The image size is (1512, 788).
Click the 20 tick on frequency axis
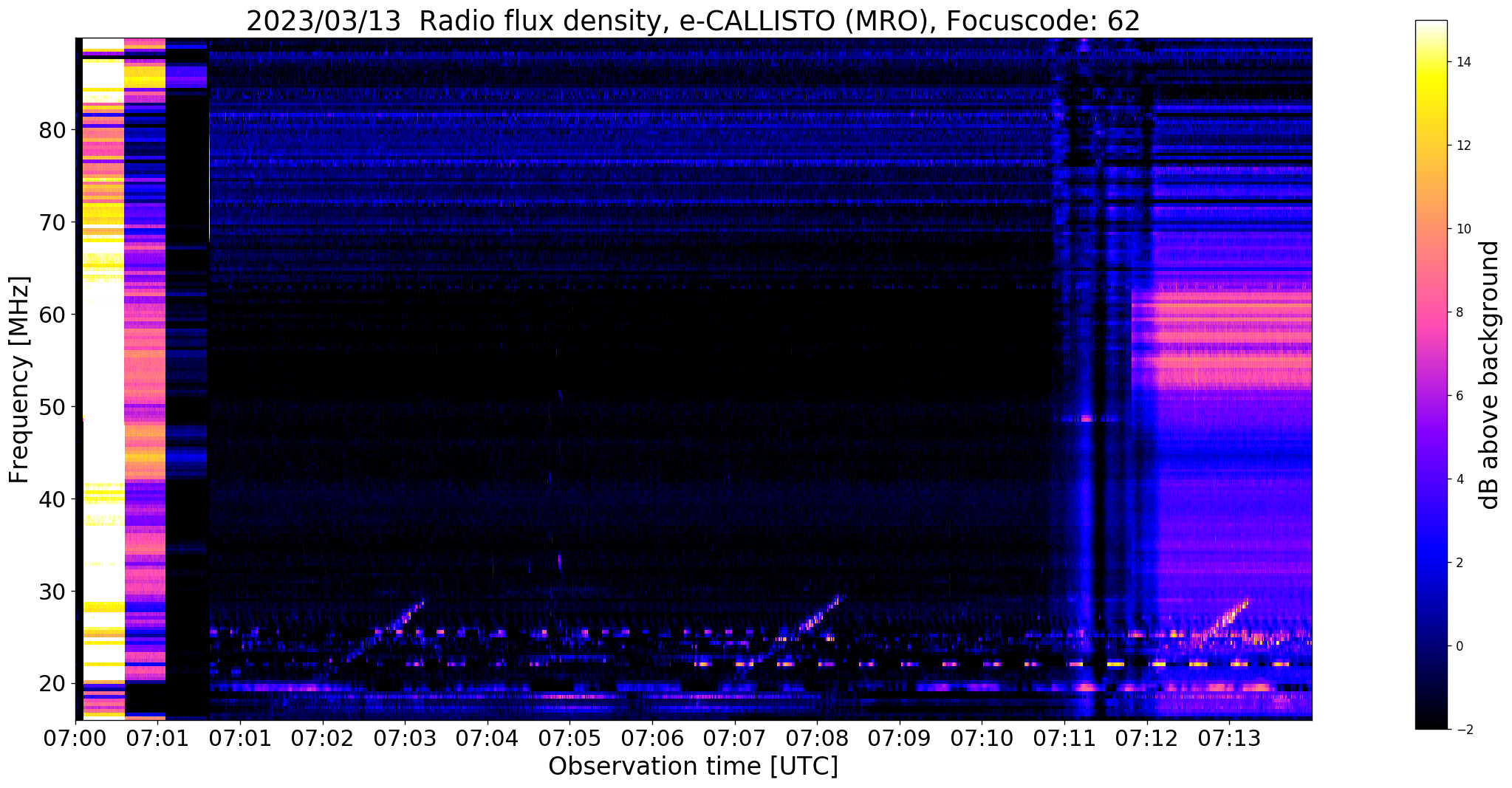[x=52, y=684]
